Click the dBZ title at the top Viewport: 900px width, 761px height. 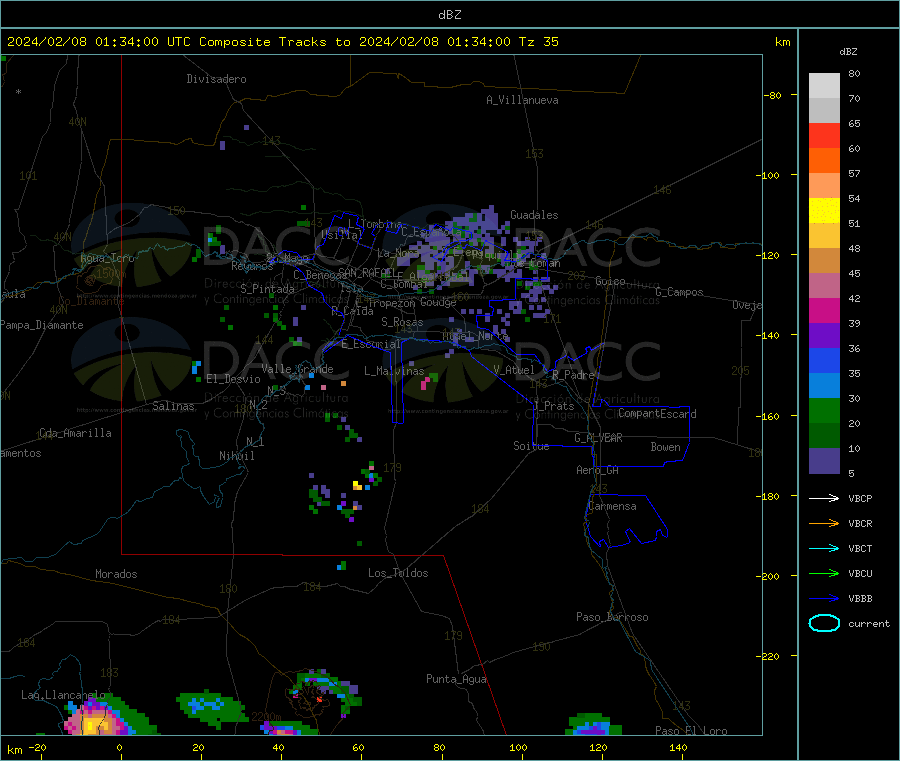pos(449,14)
